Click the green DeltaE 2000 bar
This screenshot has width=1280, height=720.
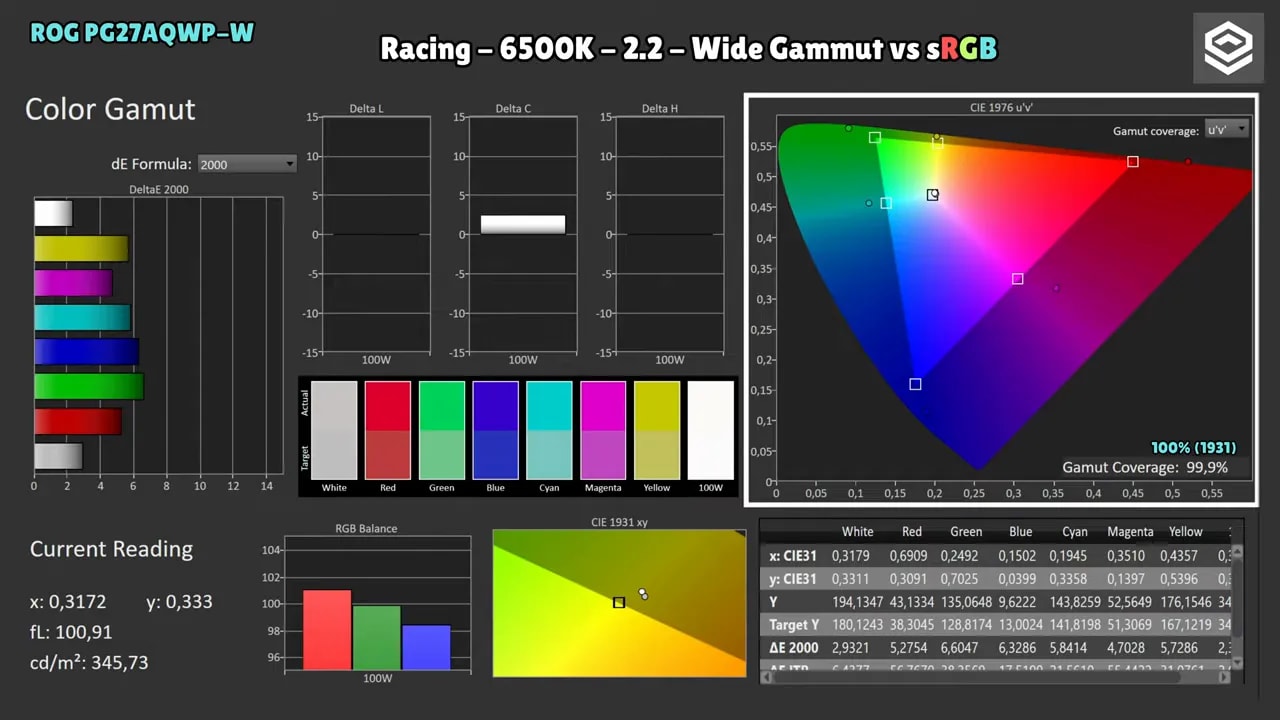(89, 386)
